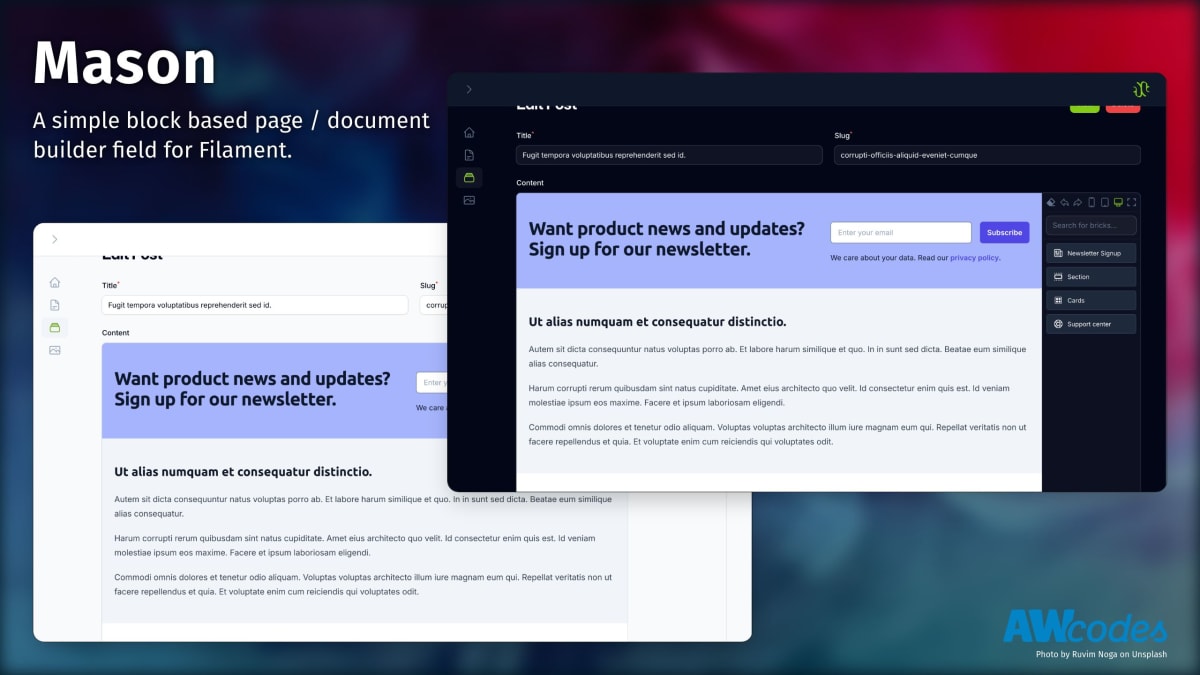Image resolution: width=1200 pixels, height=675 pixels.
Task: Open the image icon in the light window sidebar
Action: click(55, 350)
